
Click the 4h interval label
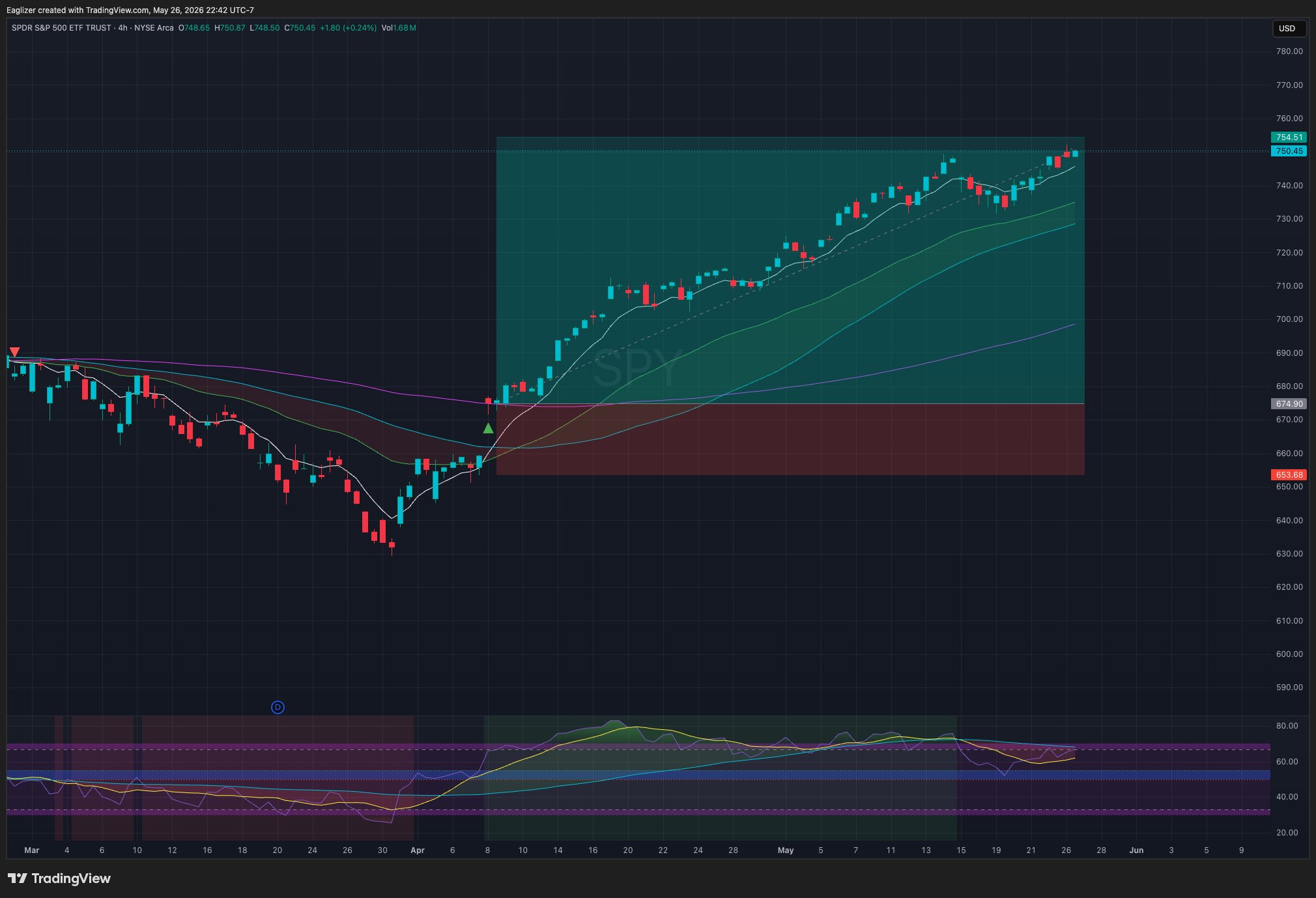123,28
